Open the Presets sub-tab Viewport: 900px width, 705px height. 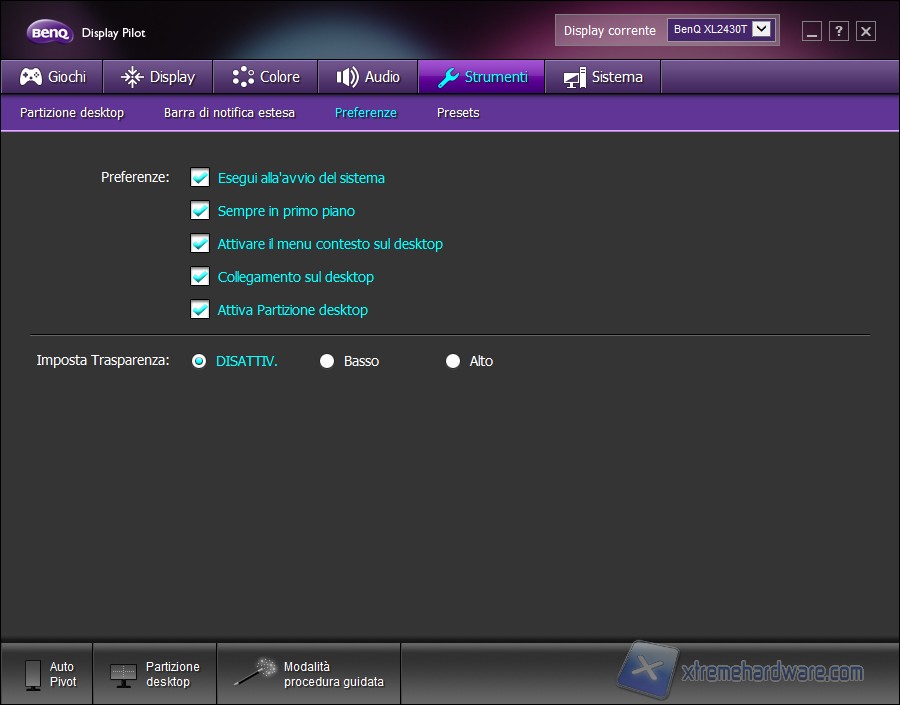pyautogui.click(x=458, y=113)
